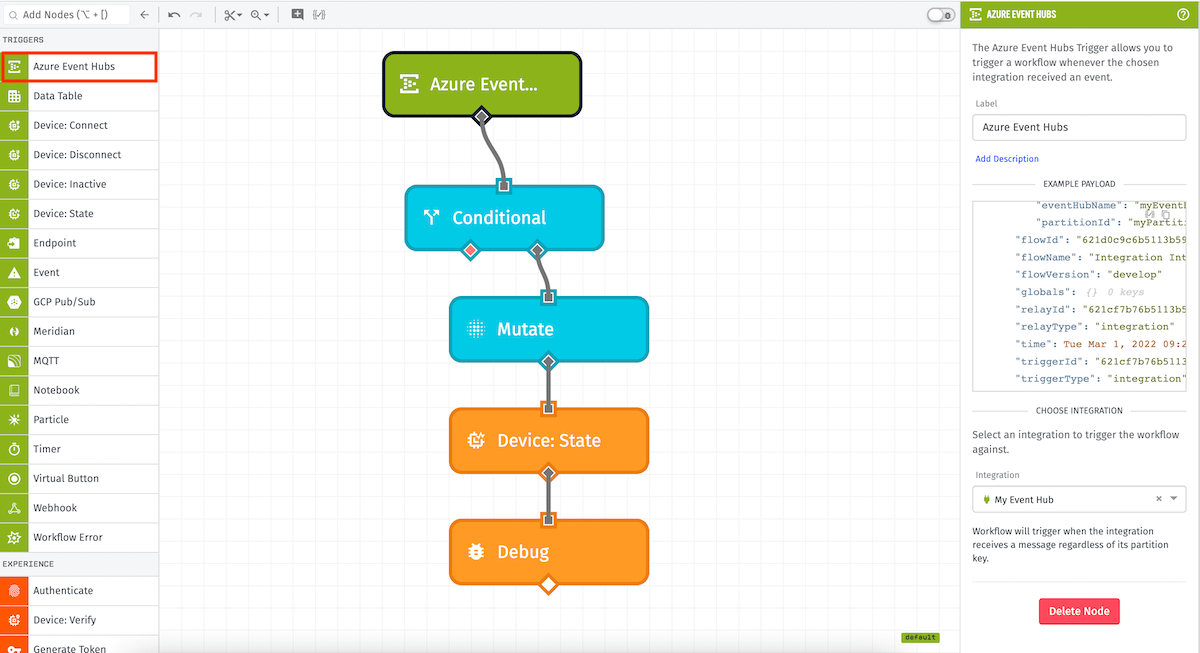This screenshot has width=1200, height=653.
Task: Choose the Device: Inactive trigger
Action: (79, 184)
